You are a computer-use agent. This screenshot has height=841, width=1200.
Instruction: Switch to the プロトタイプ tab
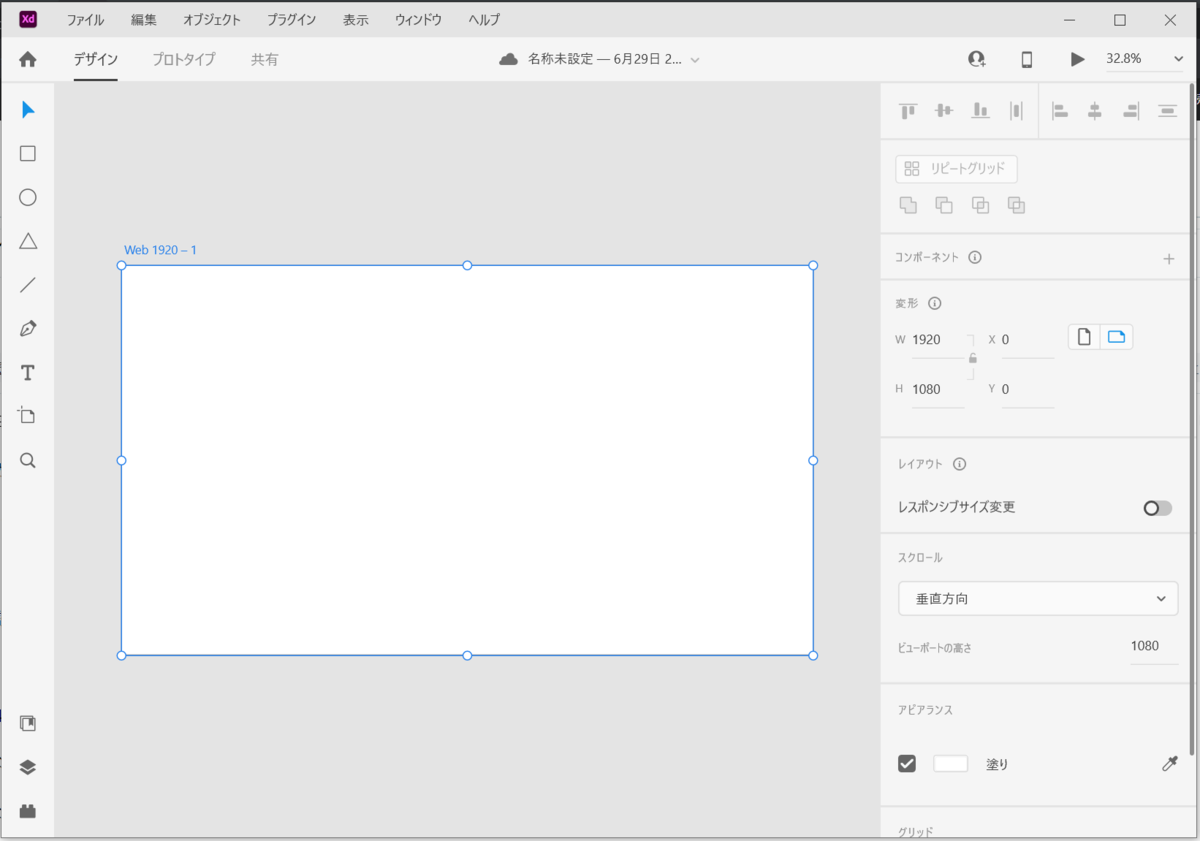(184, 59)
